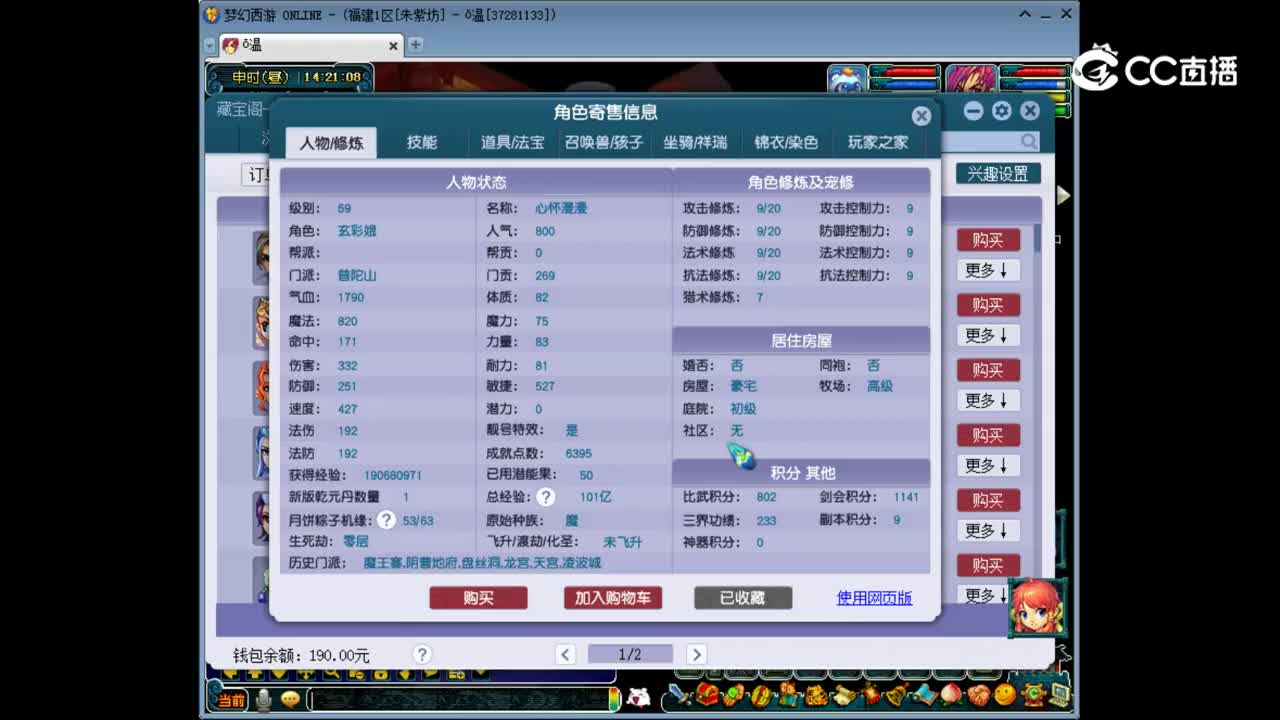Click the 兴趣设置 button
1280x720 pixels.
998,173
